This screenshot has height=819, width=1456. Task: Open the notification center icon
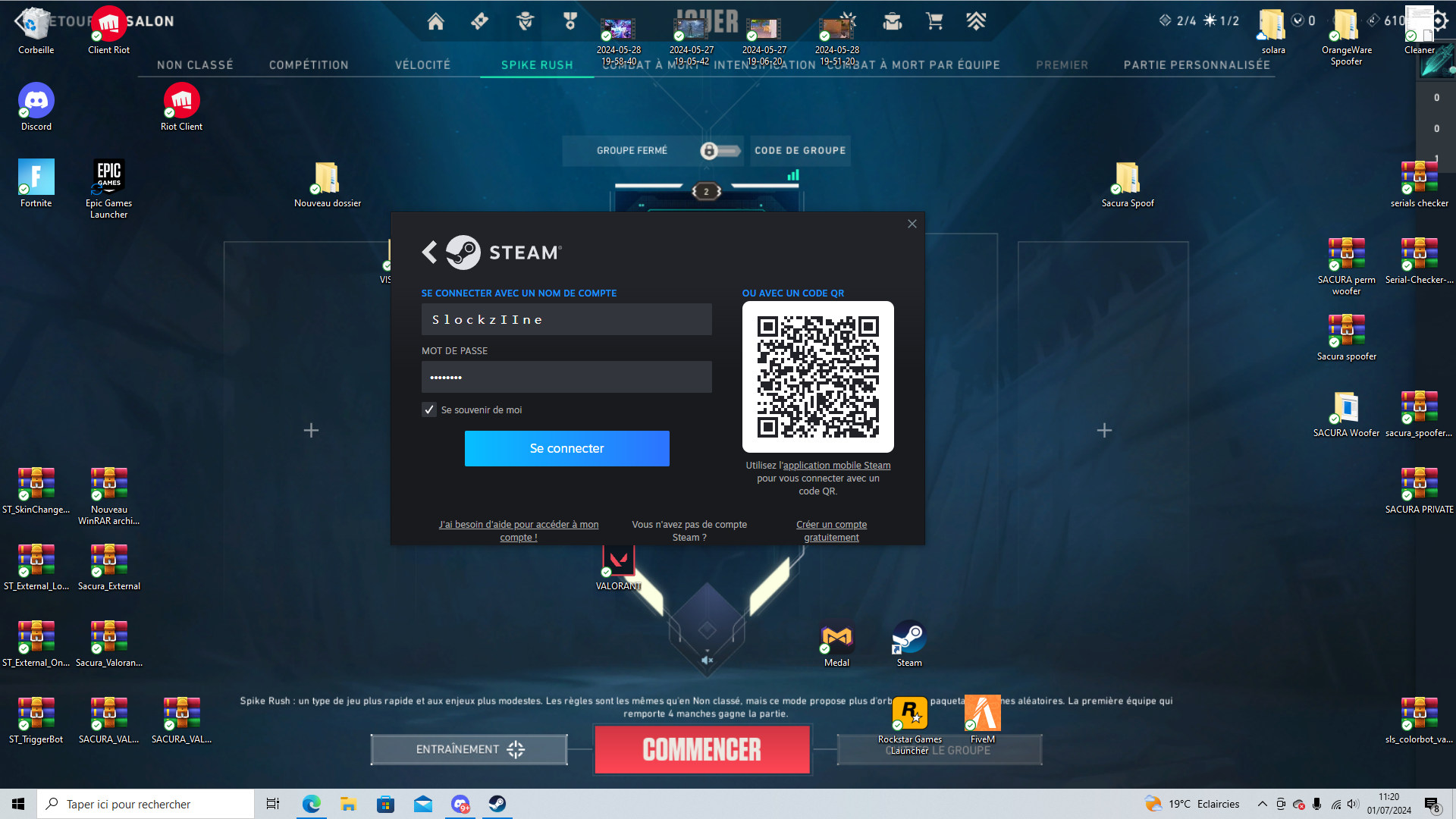(1432, 804)
